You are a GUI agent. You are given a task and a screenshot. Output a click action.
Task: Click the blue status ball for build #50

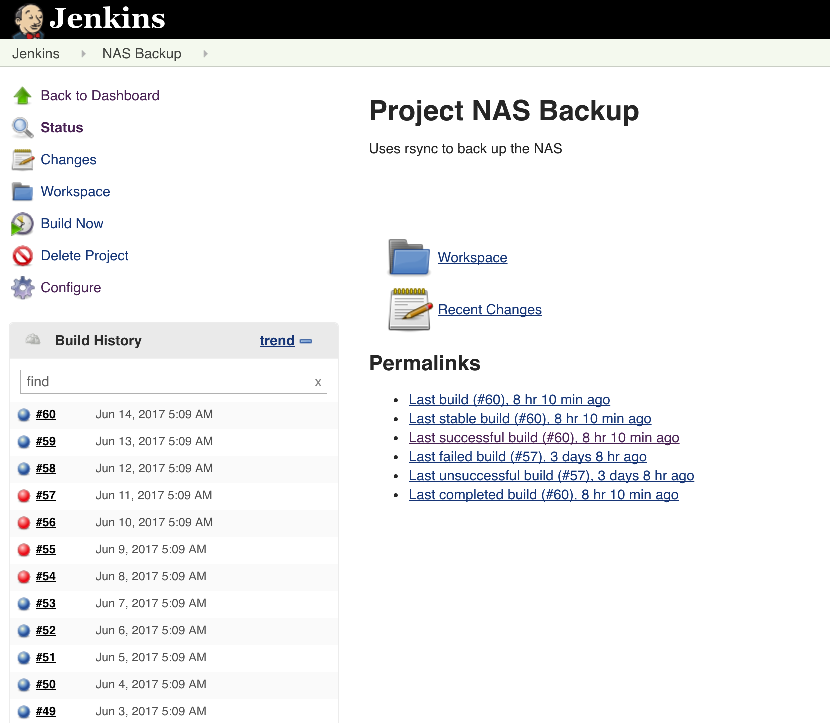click(24, 684)
